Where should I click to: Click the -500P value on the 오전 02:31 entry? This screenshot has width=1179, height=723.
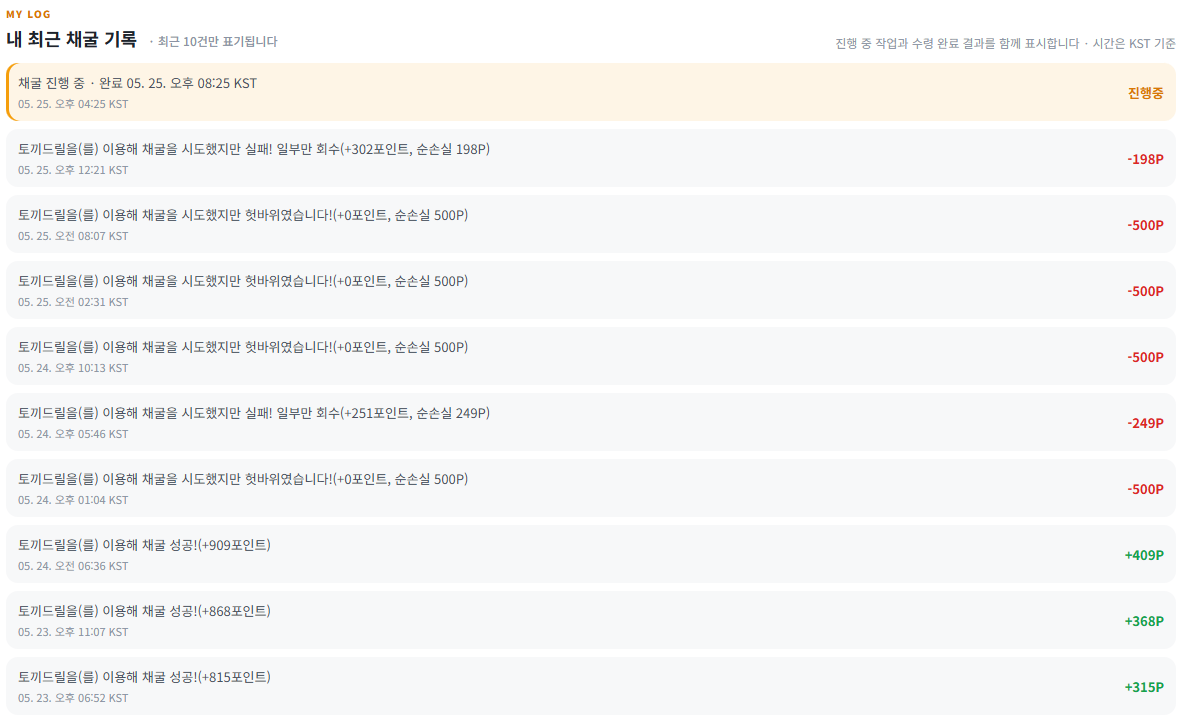[1145, 292]
